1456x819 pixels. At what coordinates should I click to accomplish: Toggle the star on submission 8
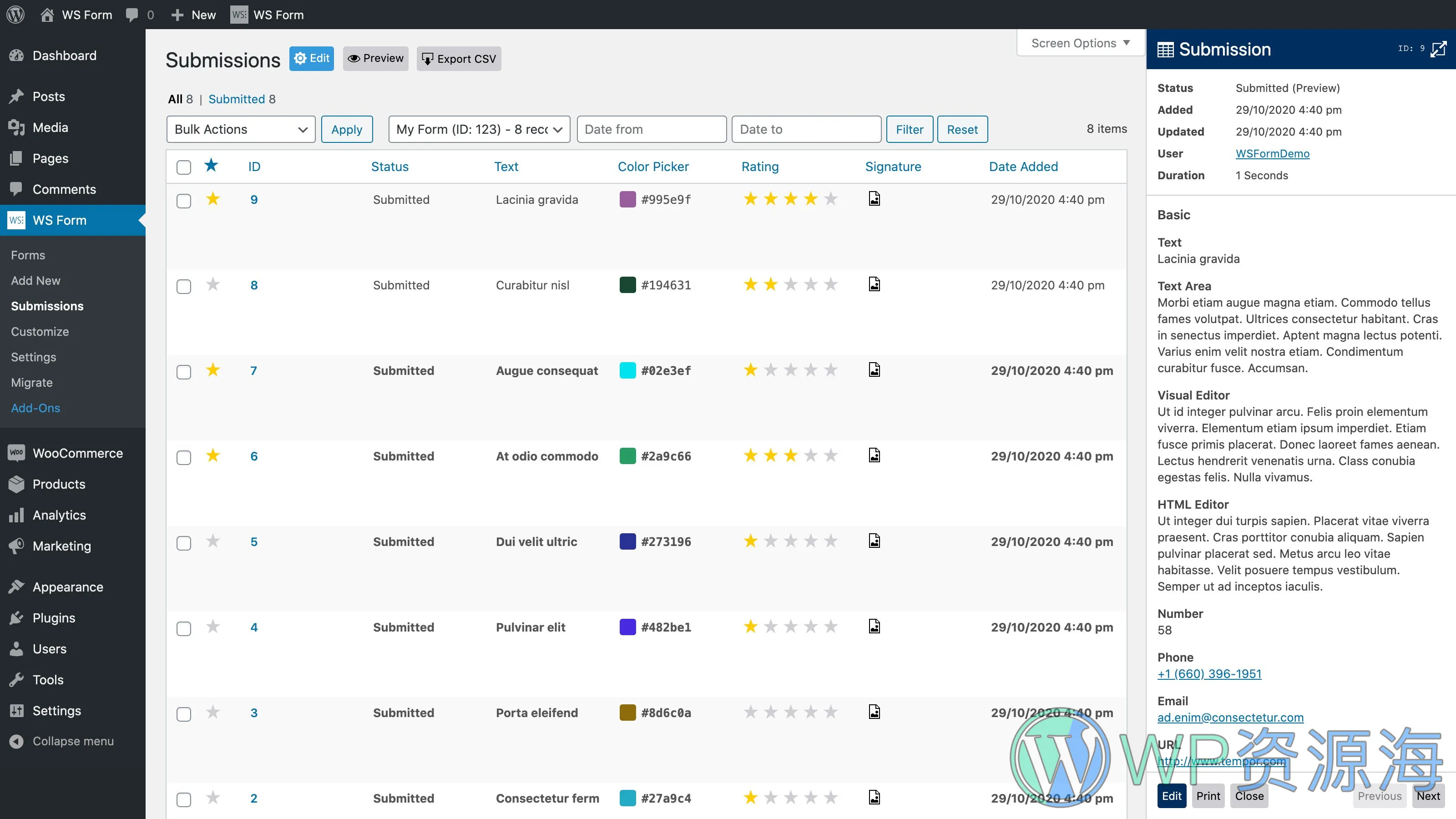tap(212, 284)
